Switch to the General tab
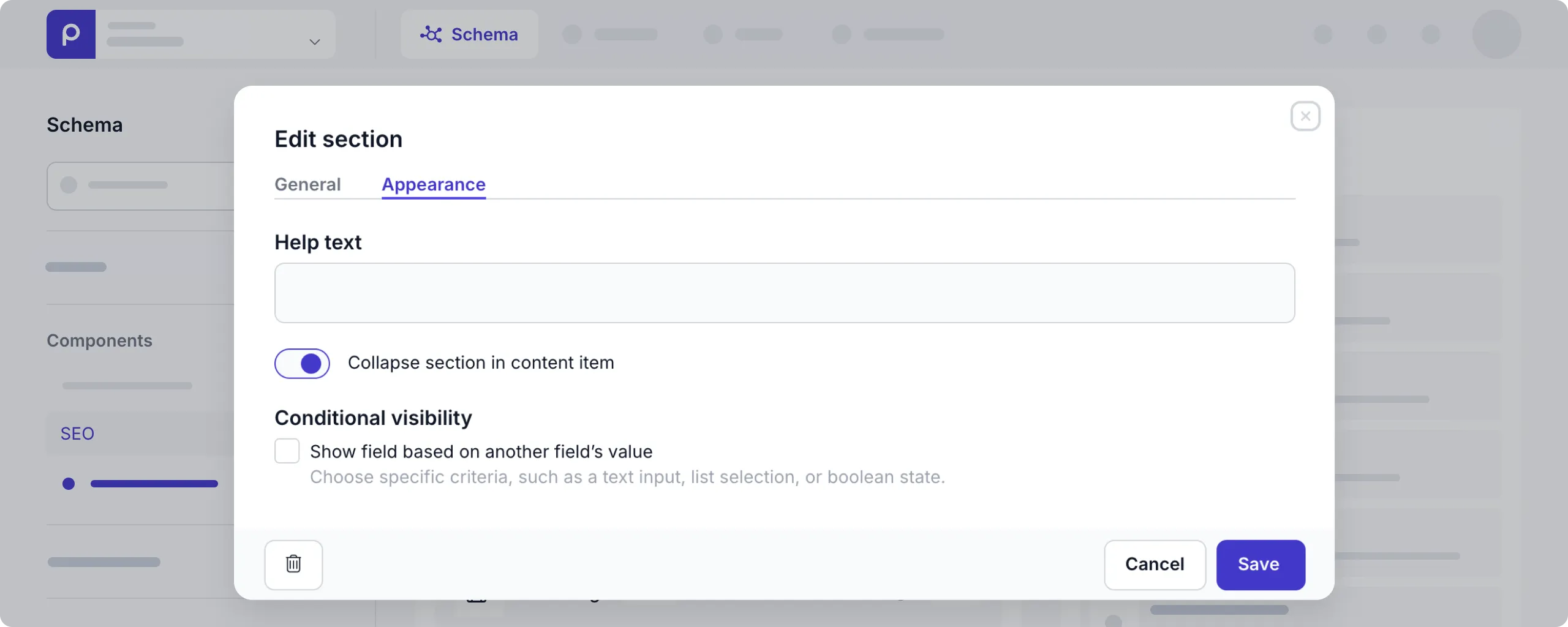Image resolution: width=1568 pixels, height=627 pixels. [307, 184]
